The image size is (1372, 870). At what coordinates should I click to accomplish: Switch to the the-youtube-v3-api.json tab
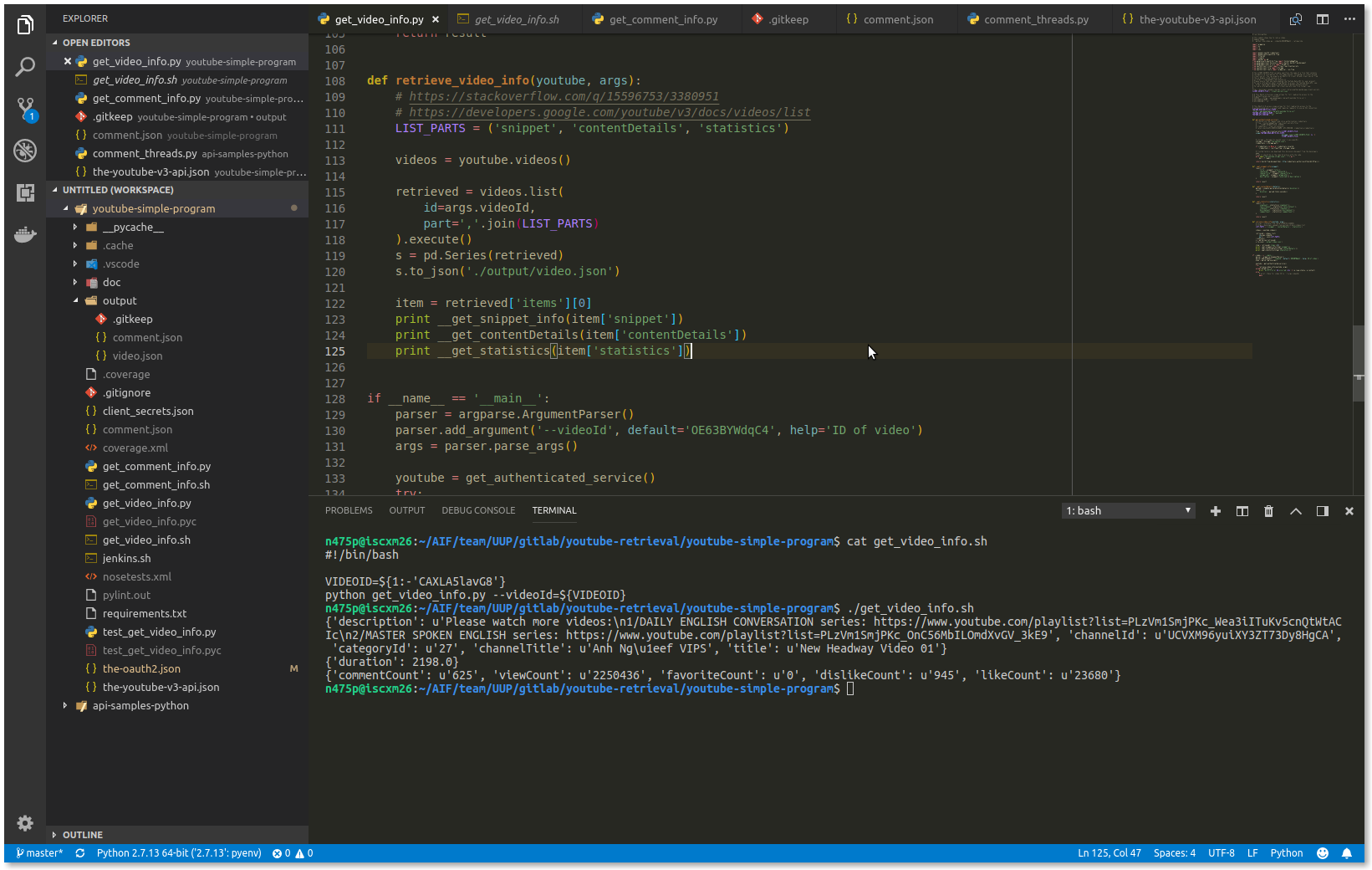tap(1197, 19)
